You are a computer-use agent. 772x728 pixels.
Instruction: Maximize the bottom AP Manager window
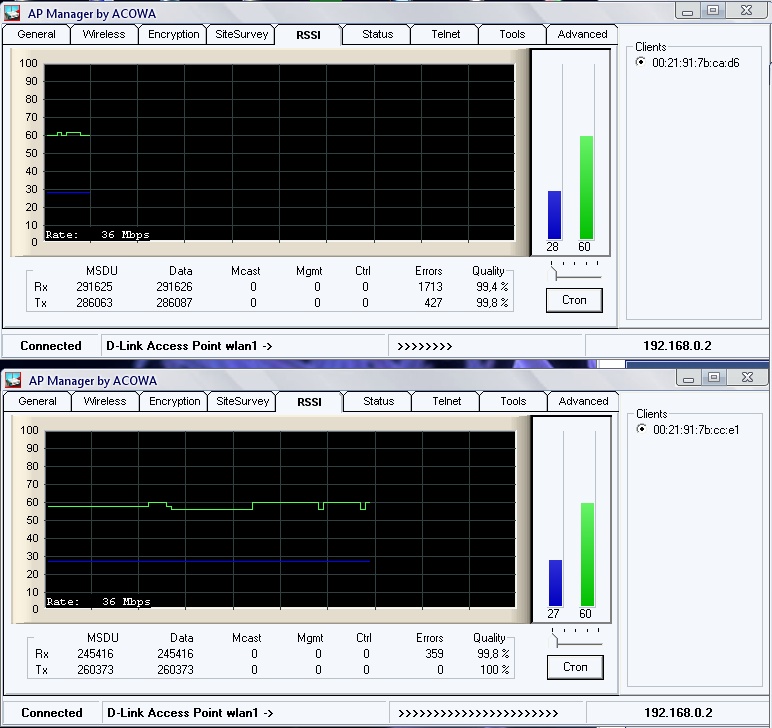[714, 377]
